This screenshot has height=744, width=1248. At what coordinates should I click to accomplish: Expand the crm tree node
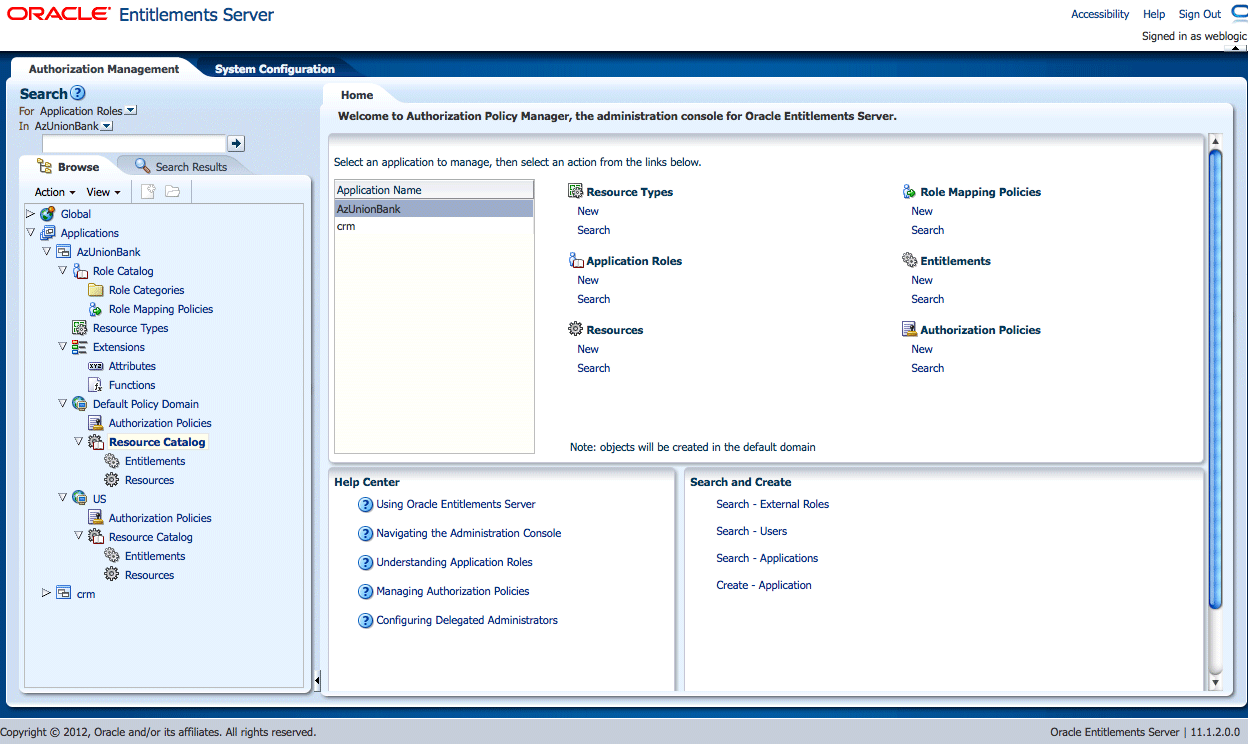pos(47,594)
